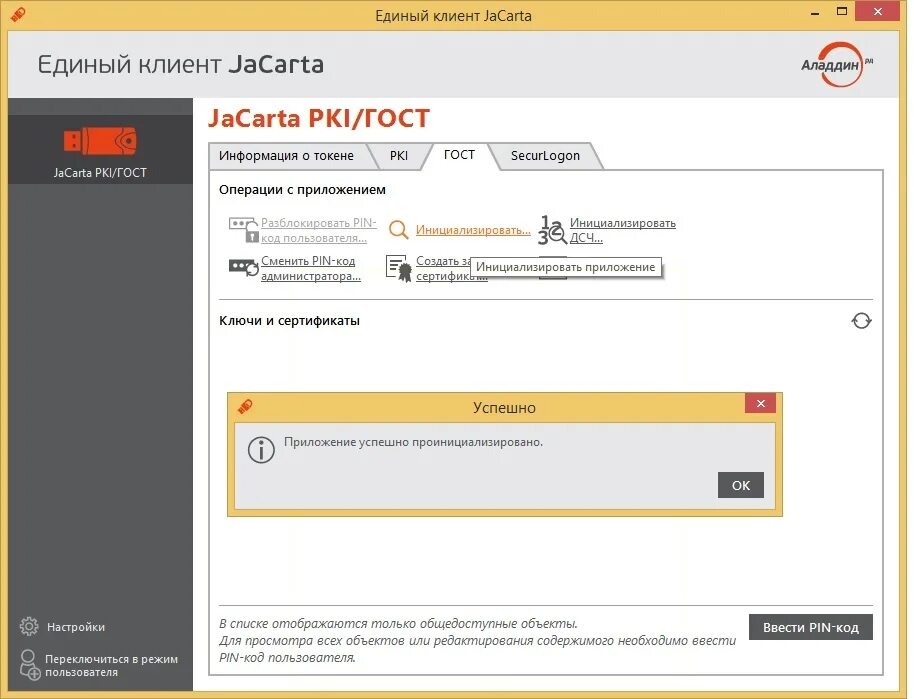Click the certificate request icon
The height and width of the screenshot is (699, 914).
point(398,268)
